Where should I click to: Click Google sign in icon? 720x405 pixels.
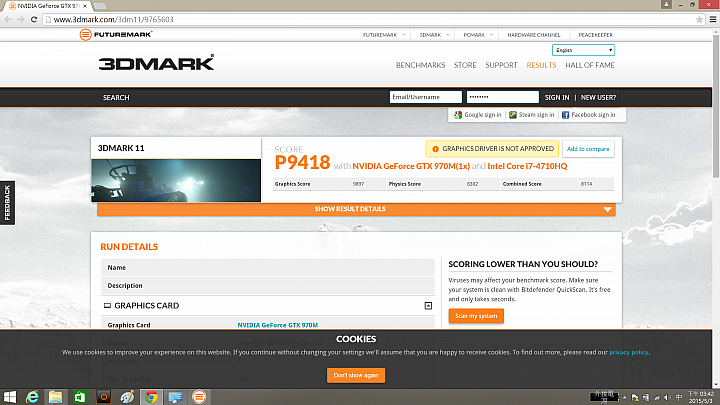click(x=458, y=115)
